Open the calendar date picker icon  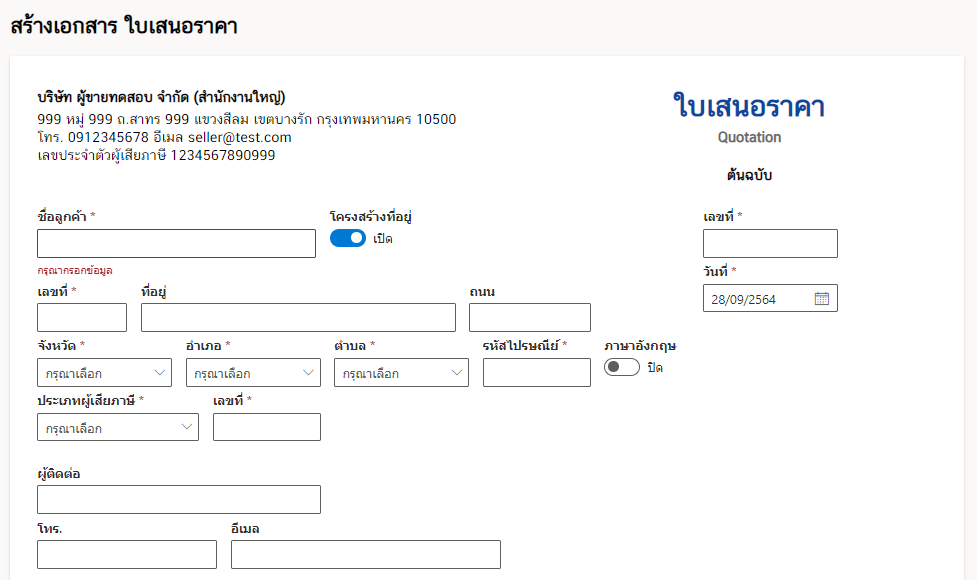coord(821,299)
